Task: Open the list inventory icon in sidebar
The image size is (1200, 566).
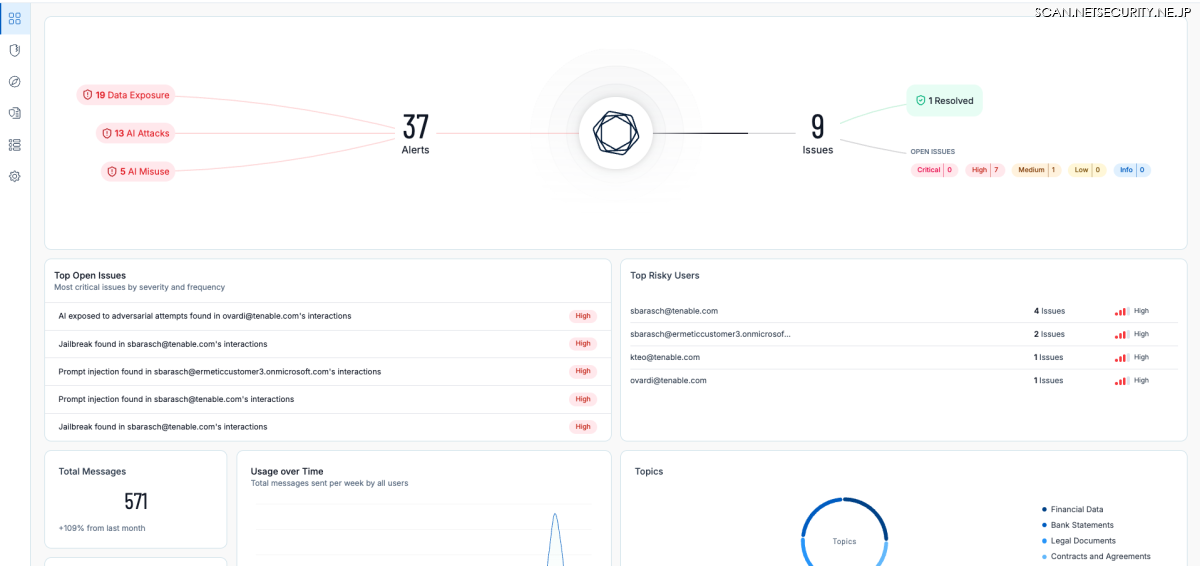Action: point(14,145)
